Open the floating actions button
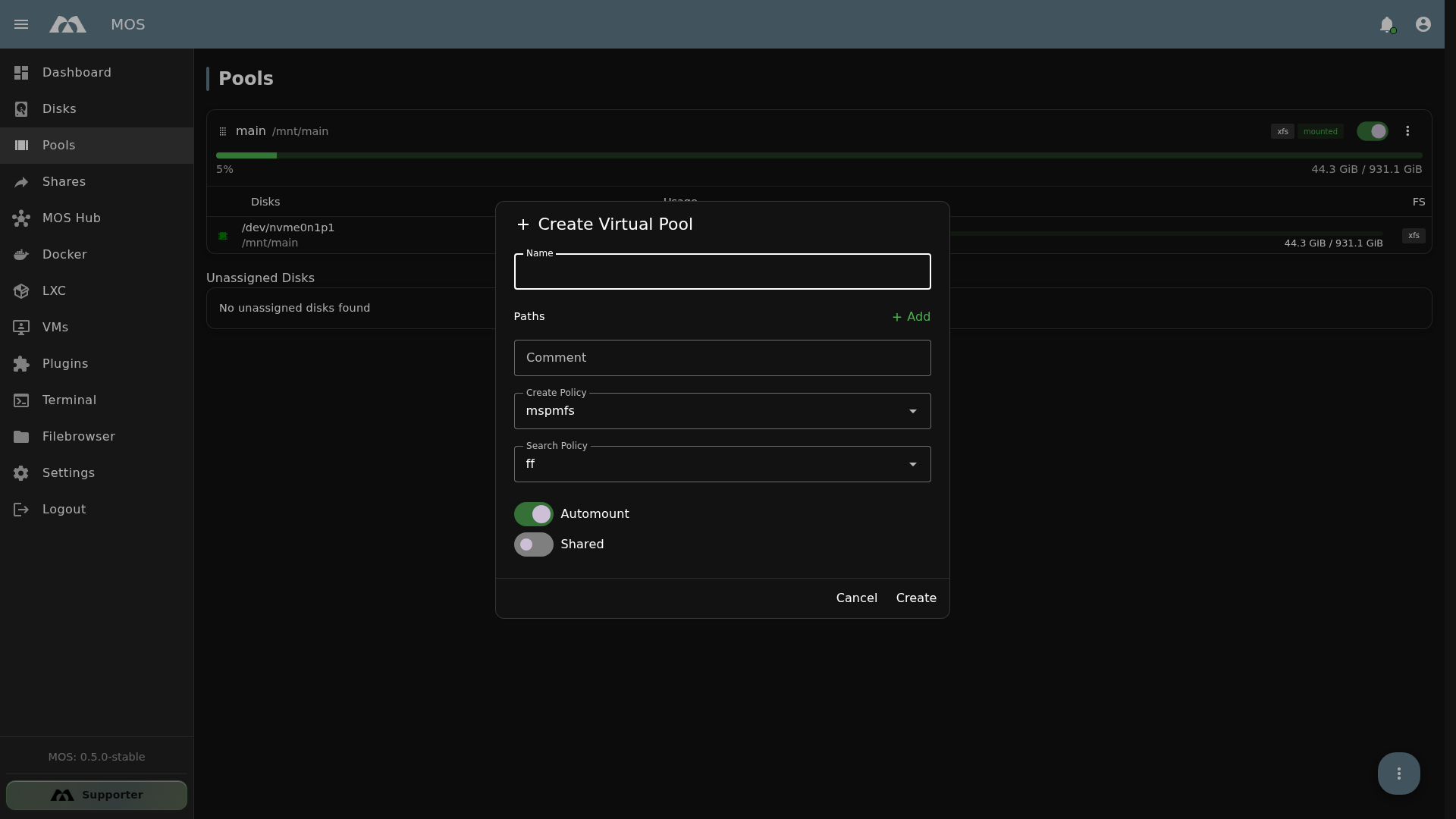 click(x=1399, y=773)
